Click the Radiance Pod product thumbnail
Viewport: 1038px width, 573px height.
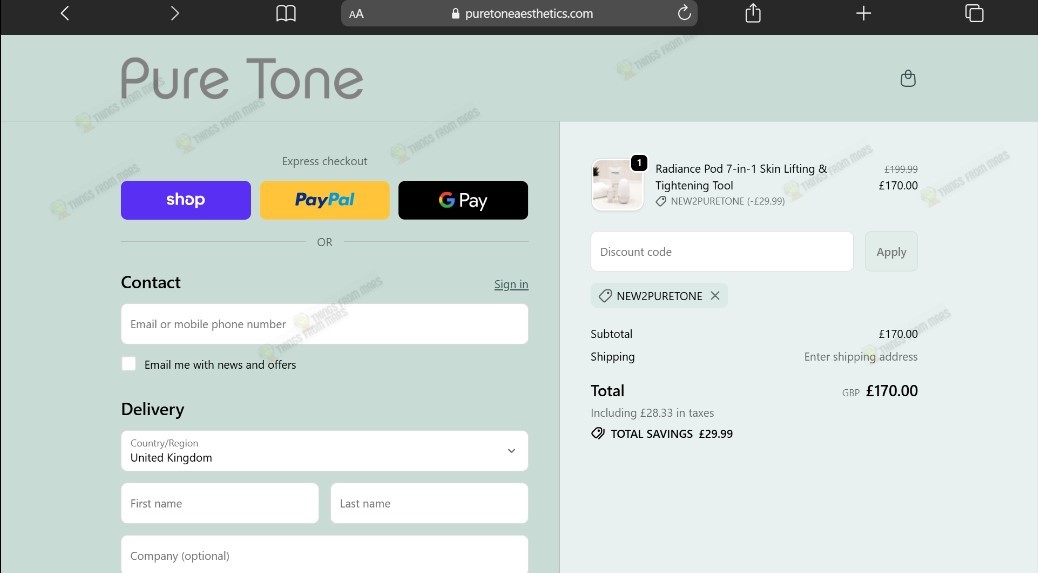pos(617,185)
